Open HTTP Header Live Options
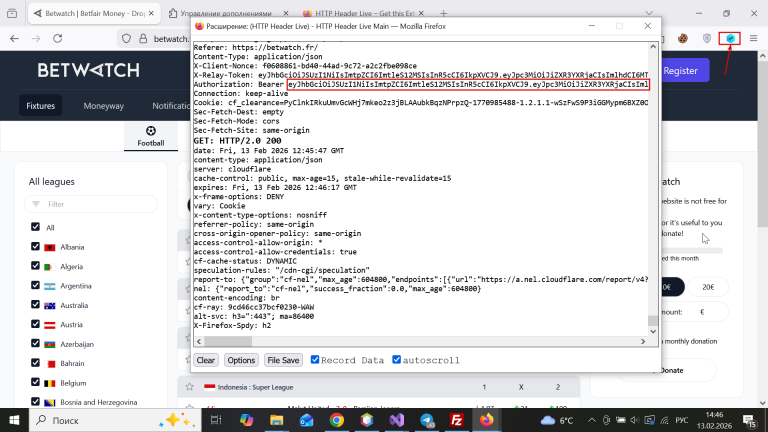Image resolution: width=768 pixels, height=432 pixels. (x=241, y=360)
